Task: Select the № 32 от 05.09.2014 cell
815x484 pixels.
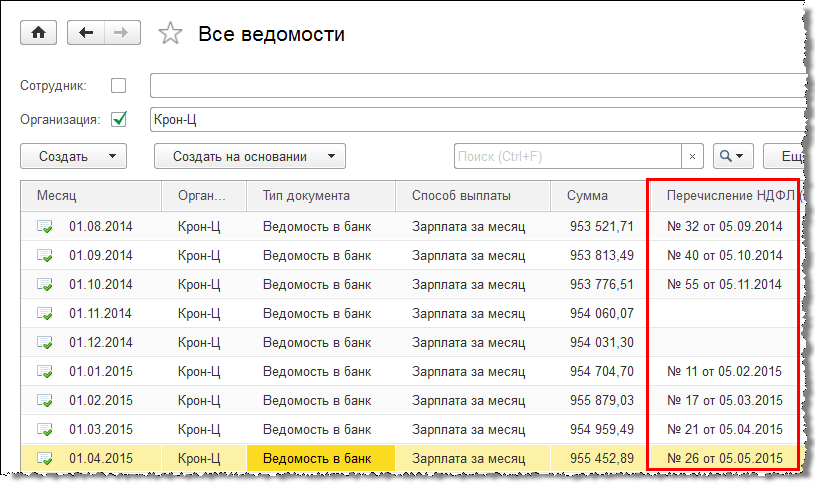Action: 724,227
